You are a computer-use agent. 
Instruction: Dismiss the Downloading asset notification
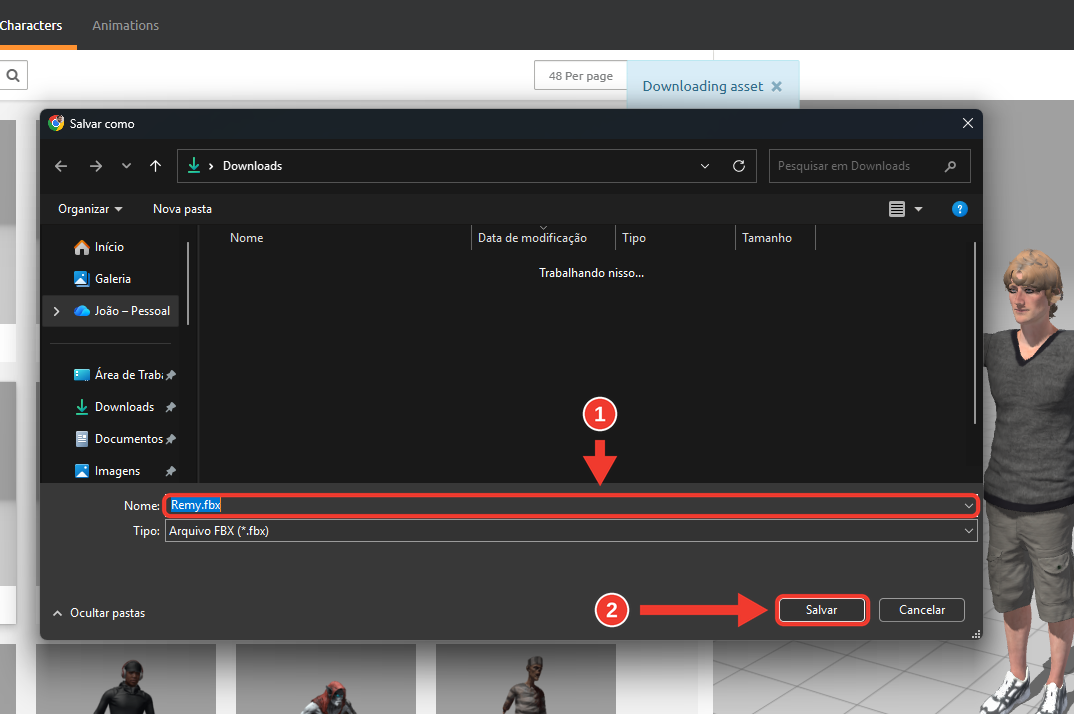pos(777,86)
